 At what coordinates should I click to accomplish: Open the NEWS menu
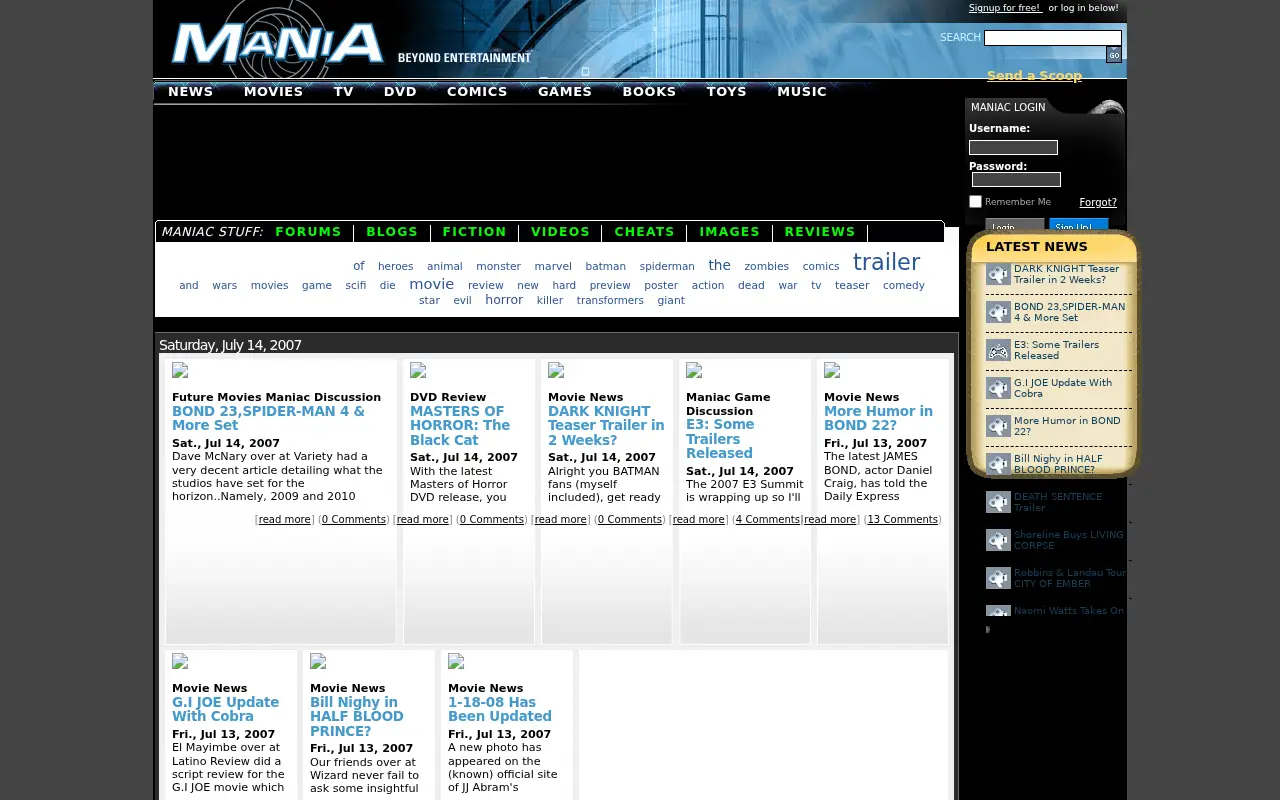(x=190, y=91)
